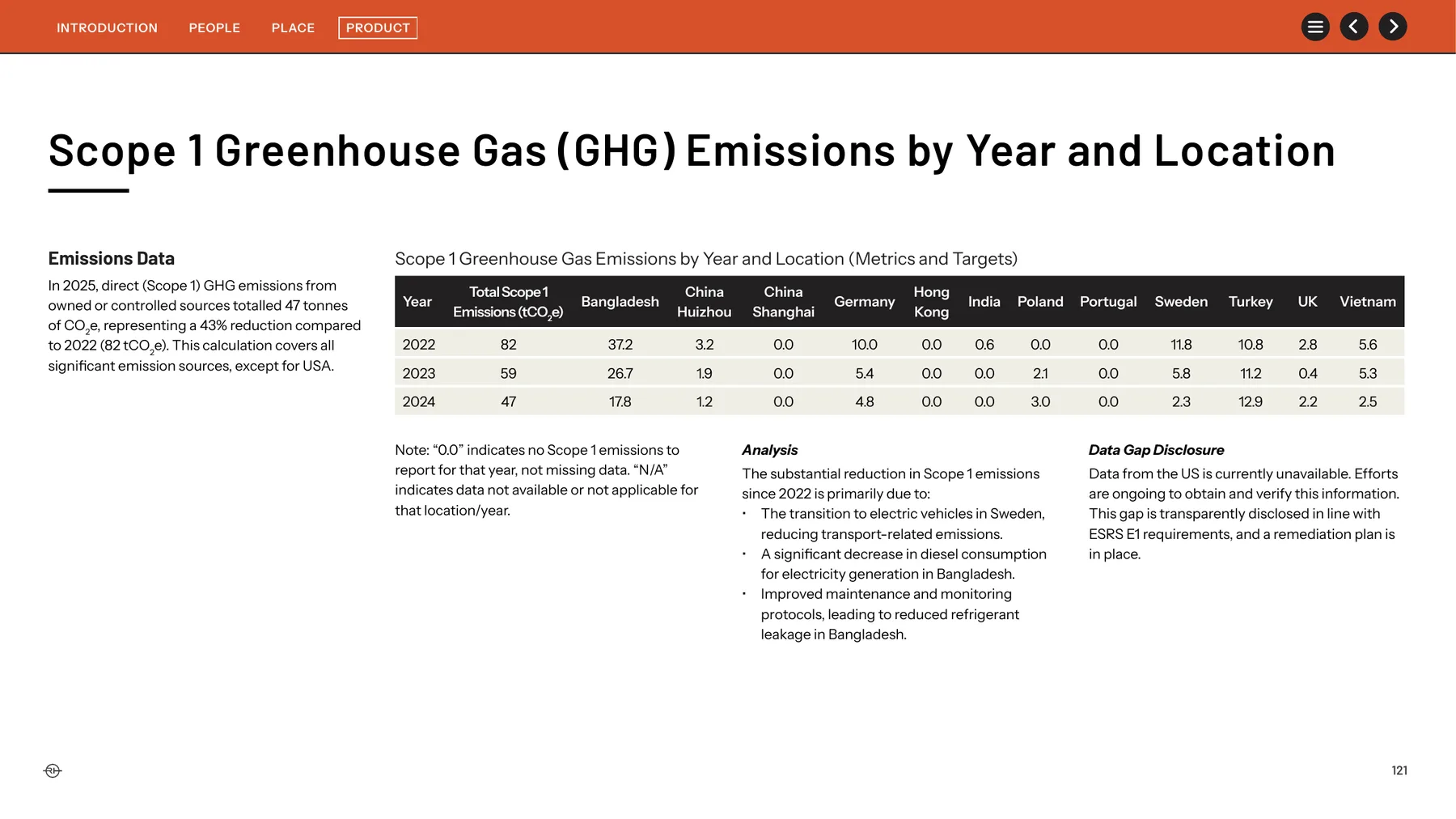Click Germany value "10.0"
The width and height of the screenshot is (1456, 819).
pyautogui.click(x=865, y=345)
